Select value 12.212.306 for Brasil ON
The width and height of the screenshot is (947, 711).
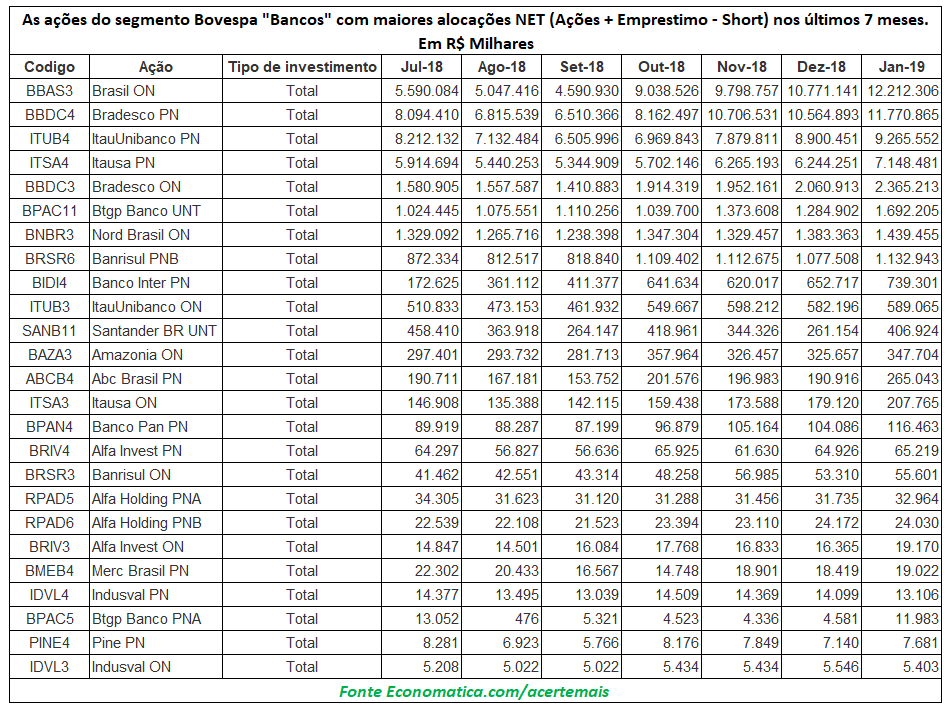[901, 91]
